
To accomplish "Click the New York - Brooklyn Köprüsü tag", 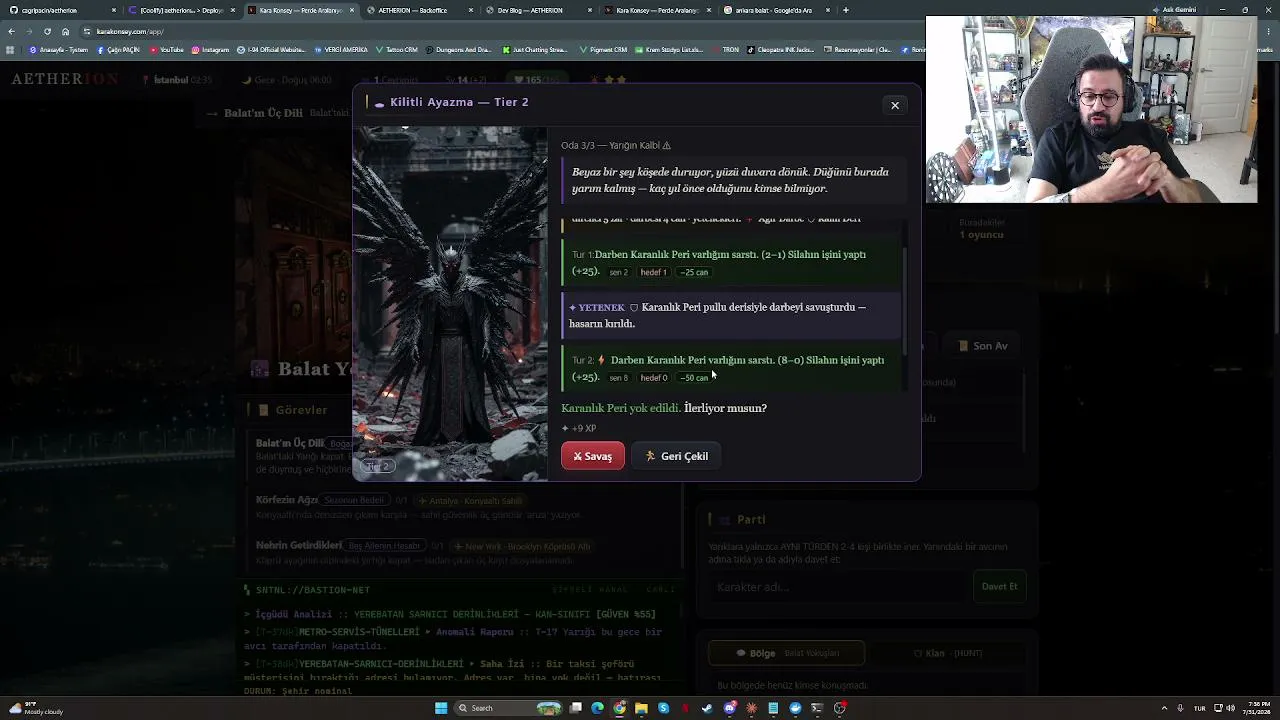I will pos(522,546).
